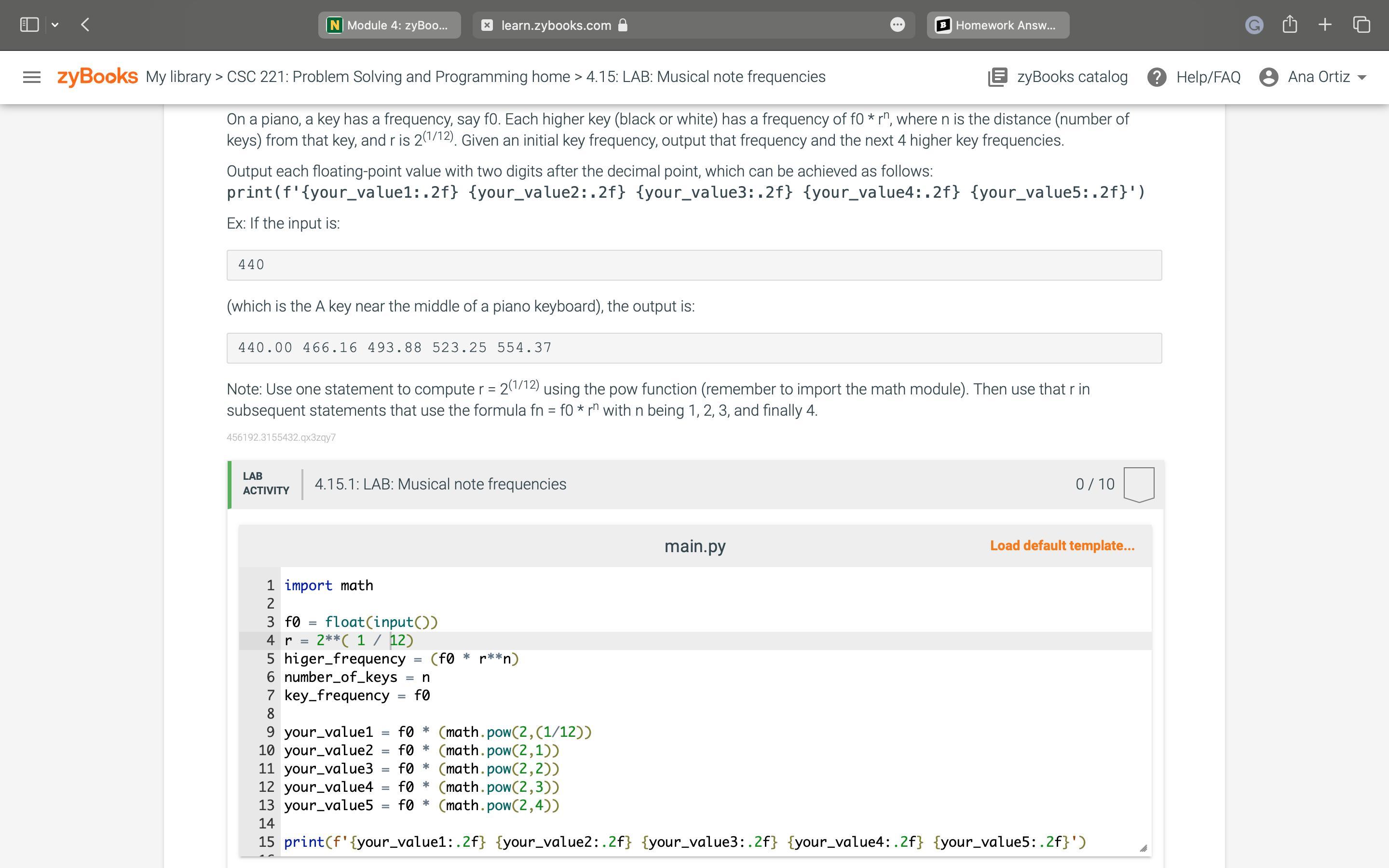The height and width of the screenshot is (868, 1389).
Task: Click the Help/FAQ question mark icon
Action: tap(1156, 77)
